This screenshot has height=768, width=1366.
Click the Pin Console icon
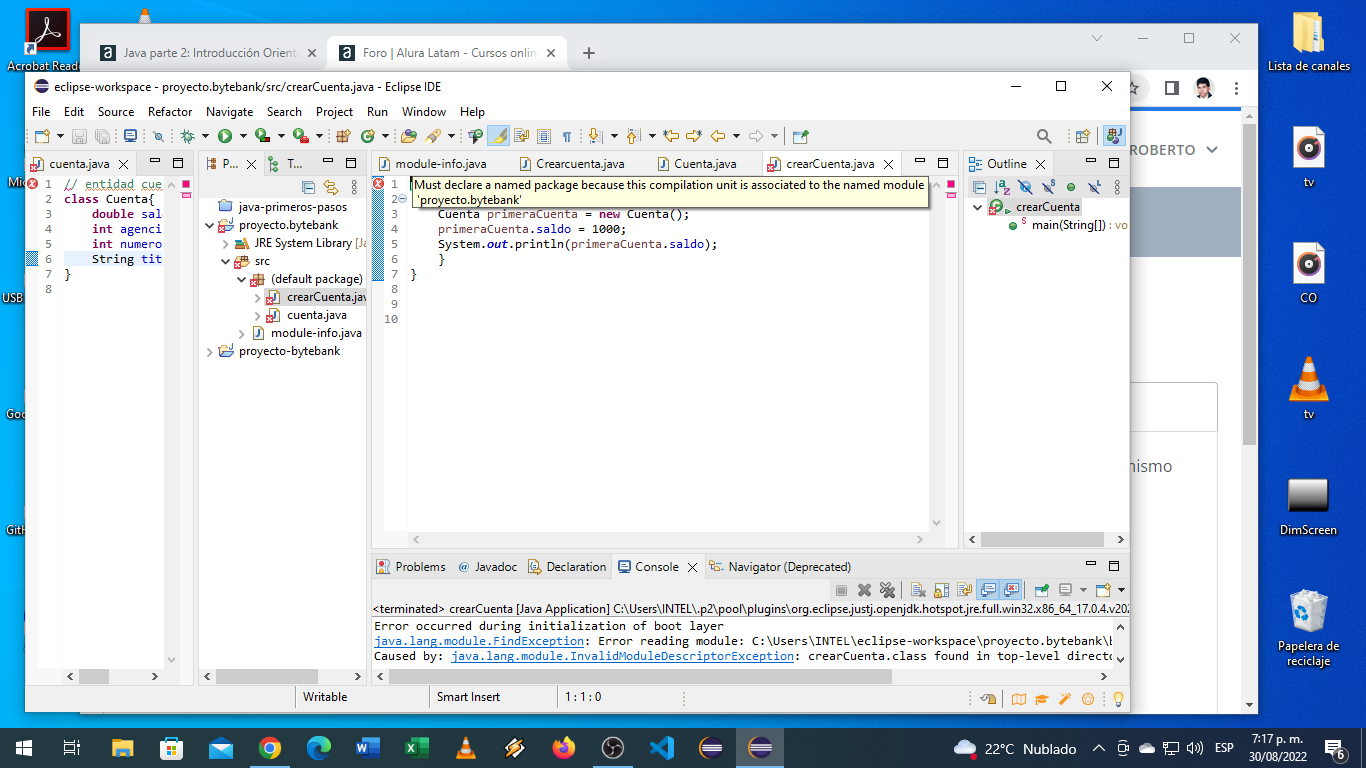tap(1042, 590)
